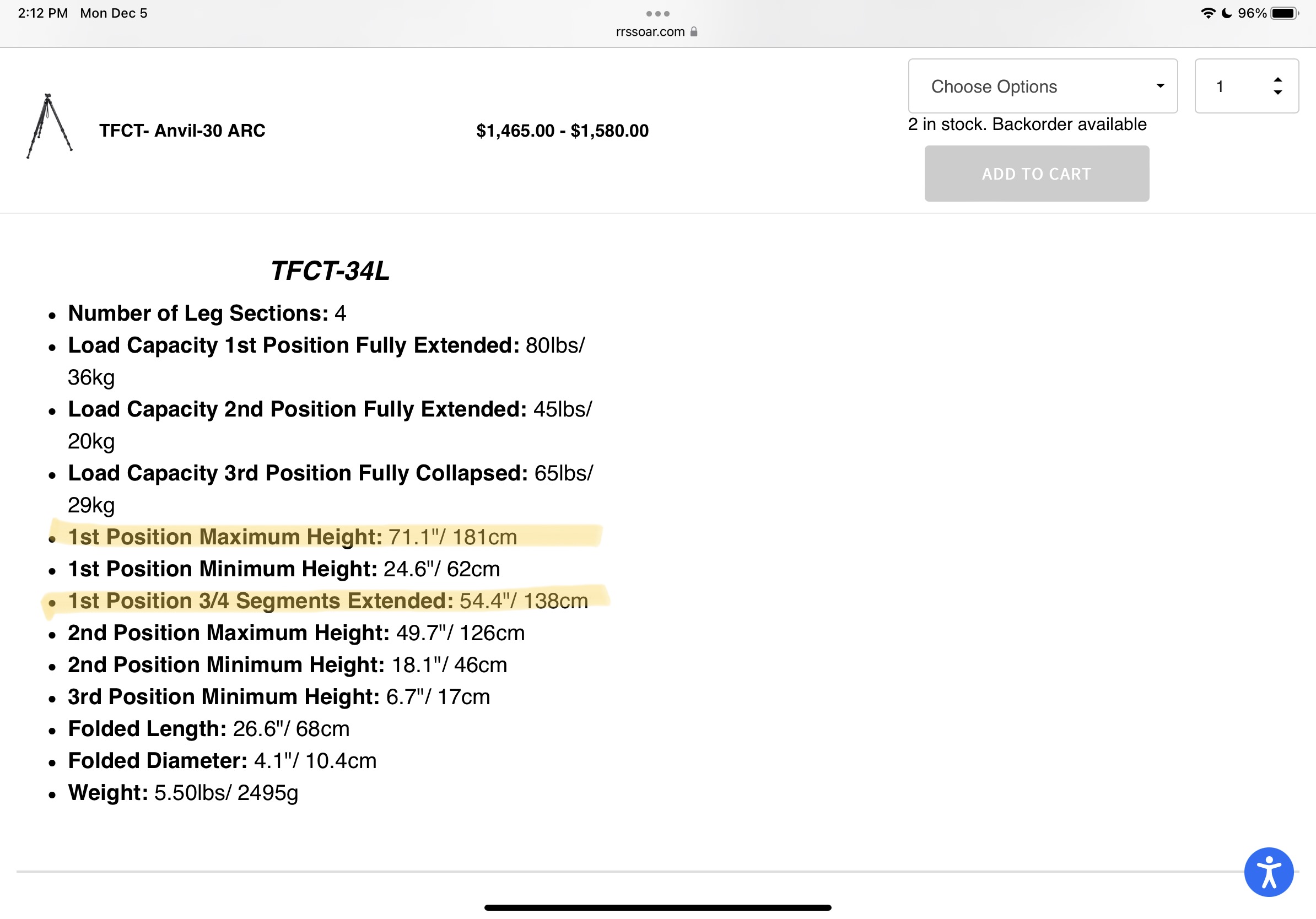Viewport: 1316px width, 919px height.
Task: Decrease the quantity with the down arrow
Action: pyautogui.click(x=1277, y=92)
